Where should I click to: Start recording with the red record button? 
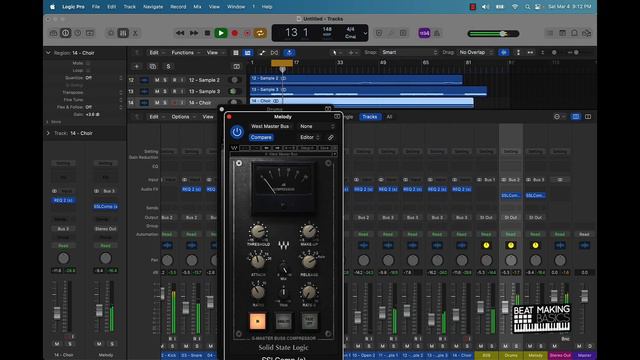pyautogui.click(x=235, y=33)
